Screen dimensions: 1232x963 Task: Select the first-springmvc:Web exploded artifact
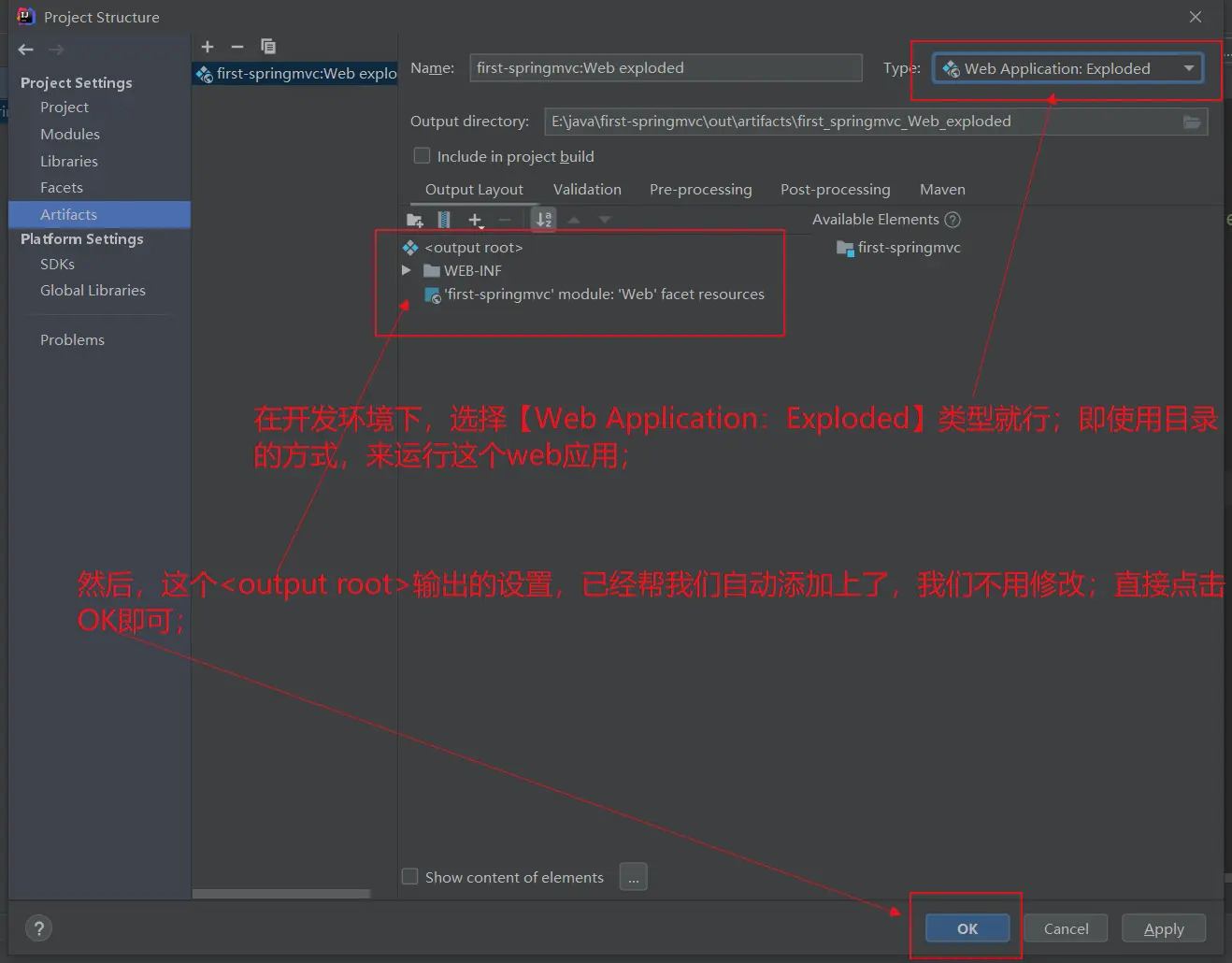(295, 74)
